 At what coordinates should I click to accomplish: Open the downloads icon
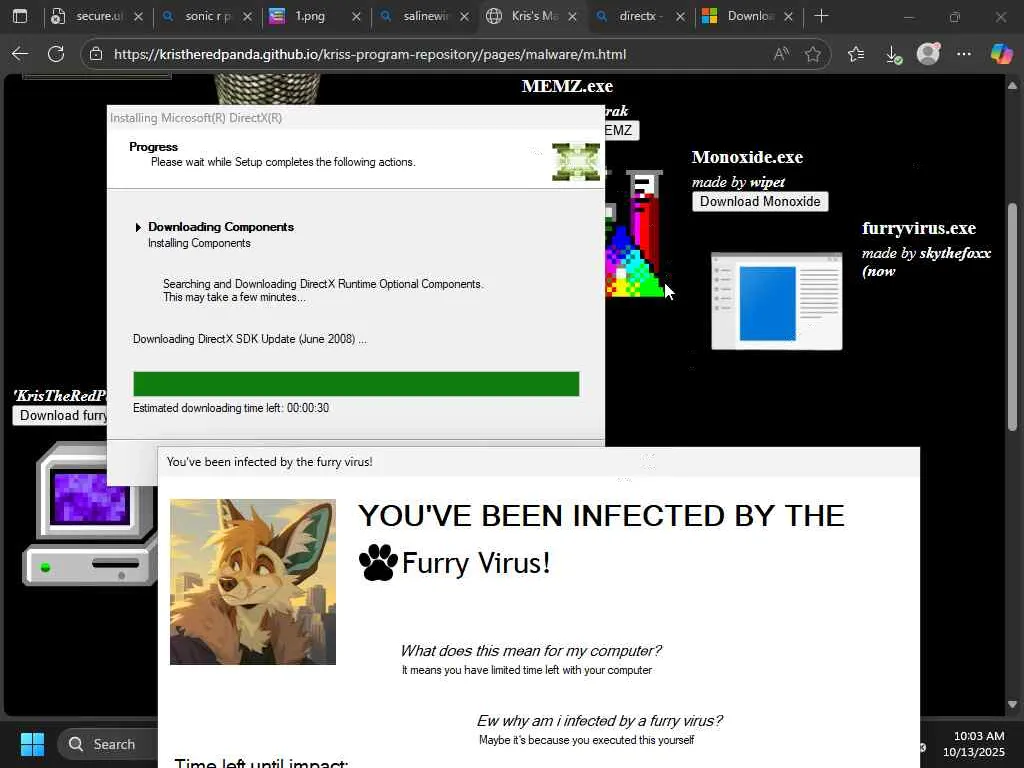[x=893, y=54]
